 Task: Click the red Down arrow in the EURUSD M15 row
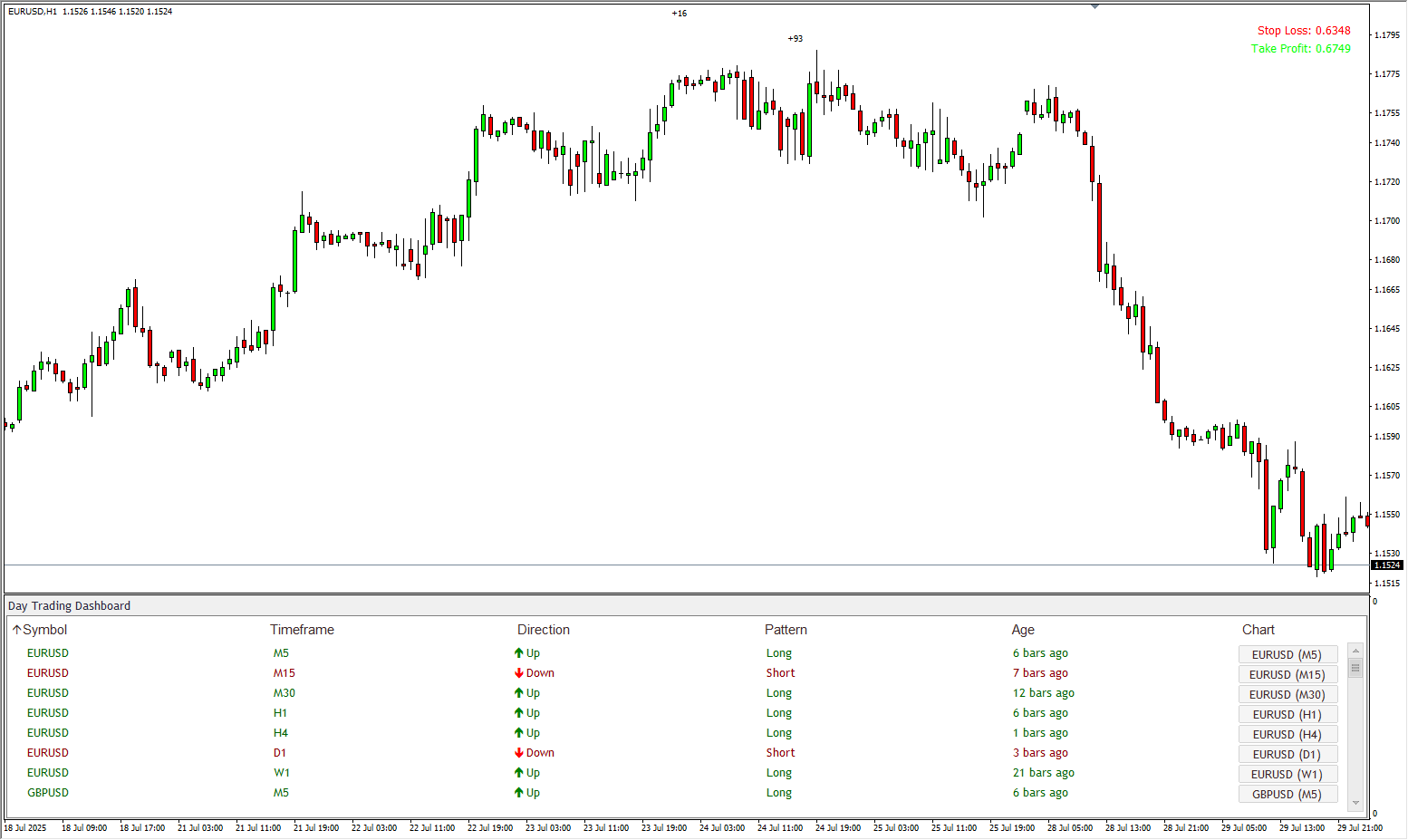(519, 673)
